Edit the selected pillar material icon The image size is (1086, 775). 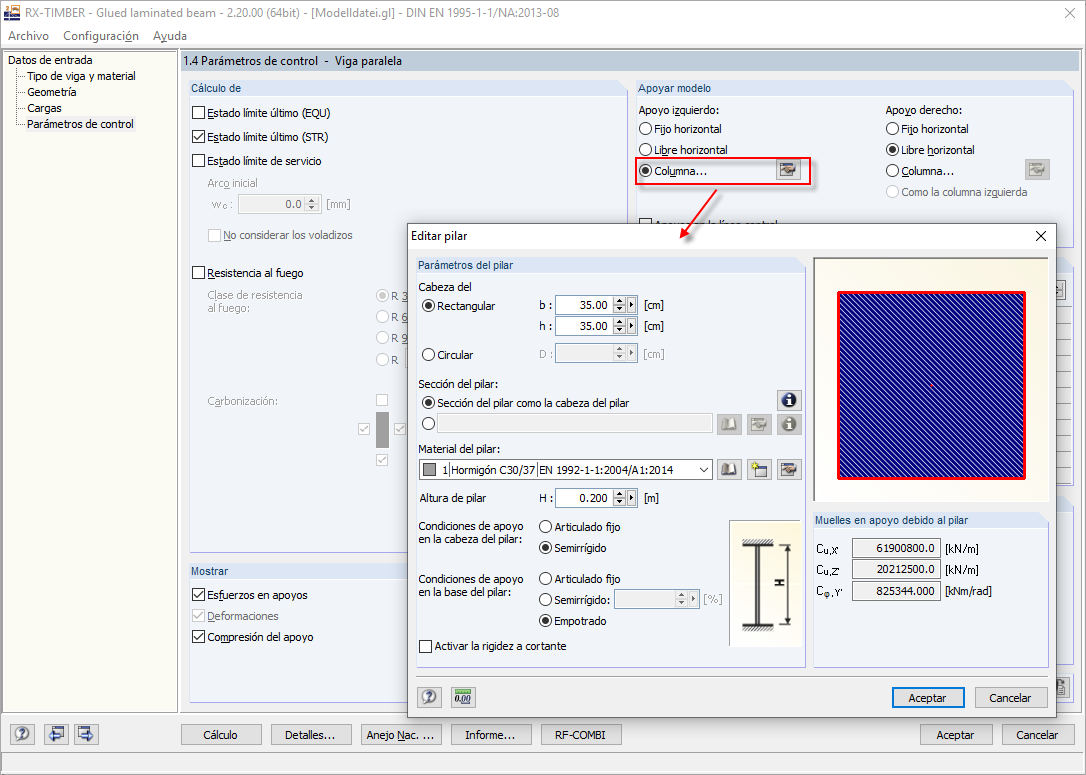pyautogui.click(x=789, y=470)
